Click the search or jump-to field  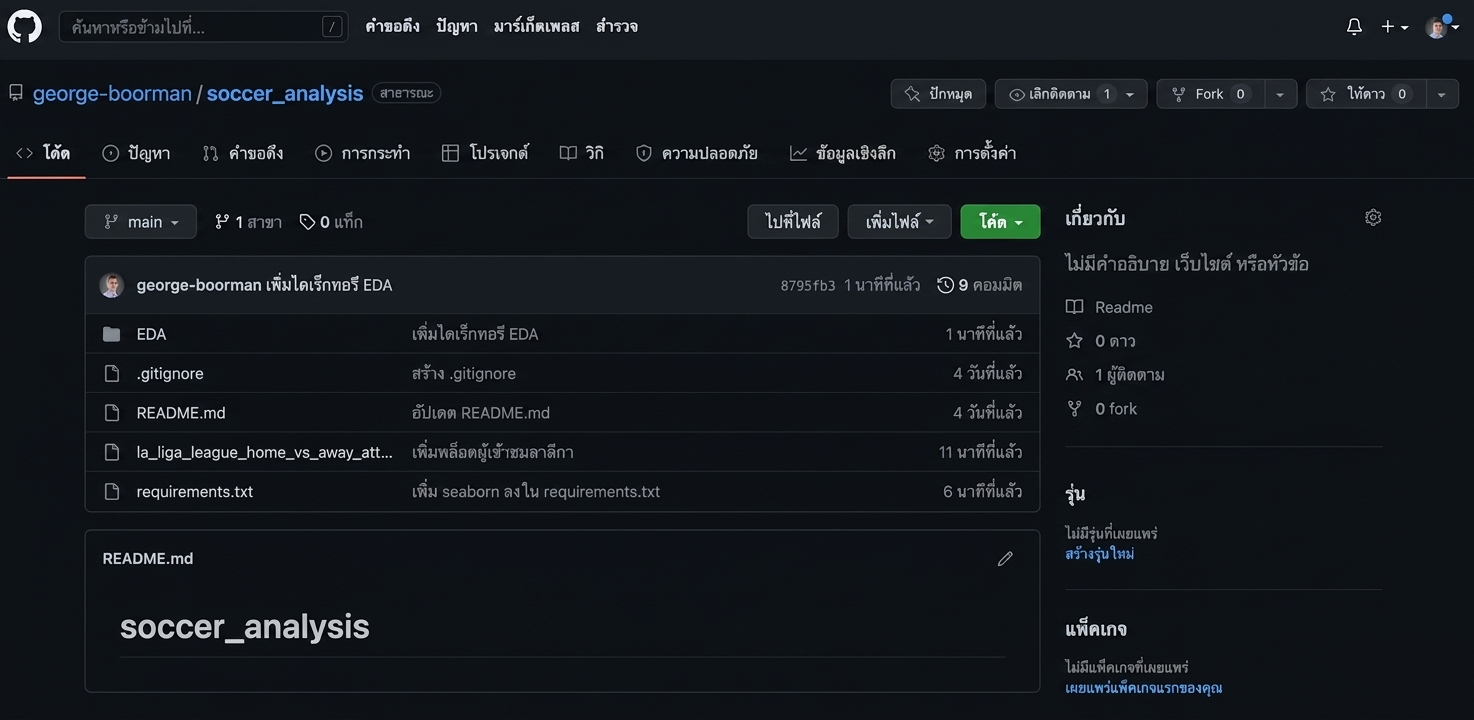pyautogui.click(x=204, y=27)
